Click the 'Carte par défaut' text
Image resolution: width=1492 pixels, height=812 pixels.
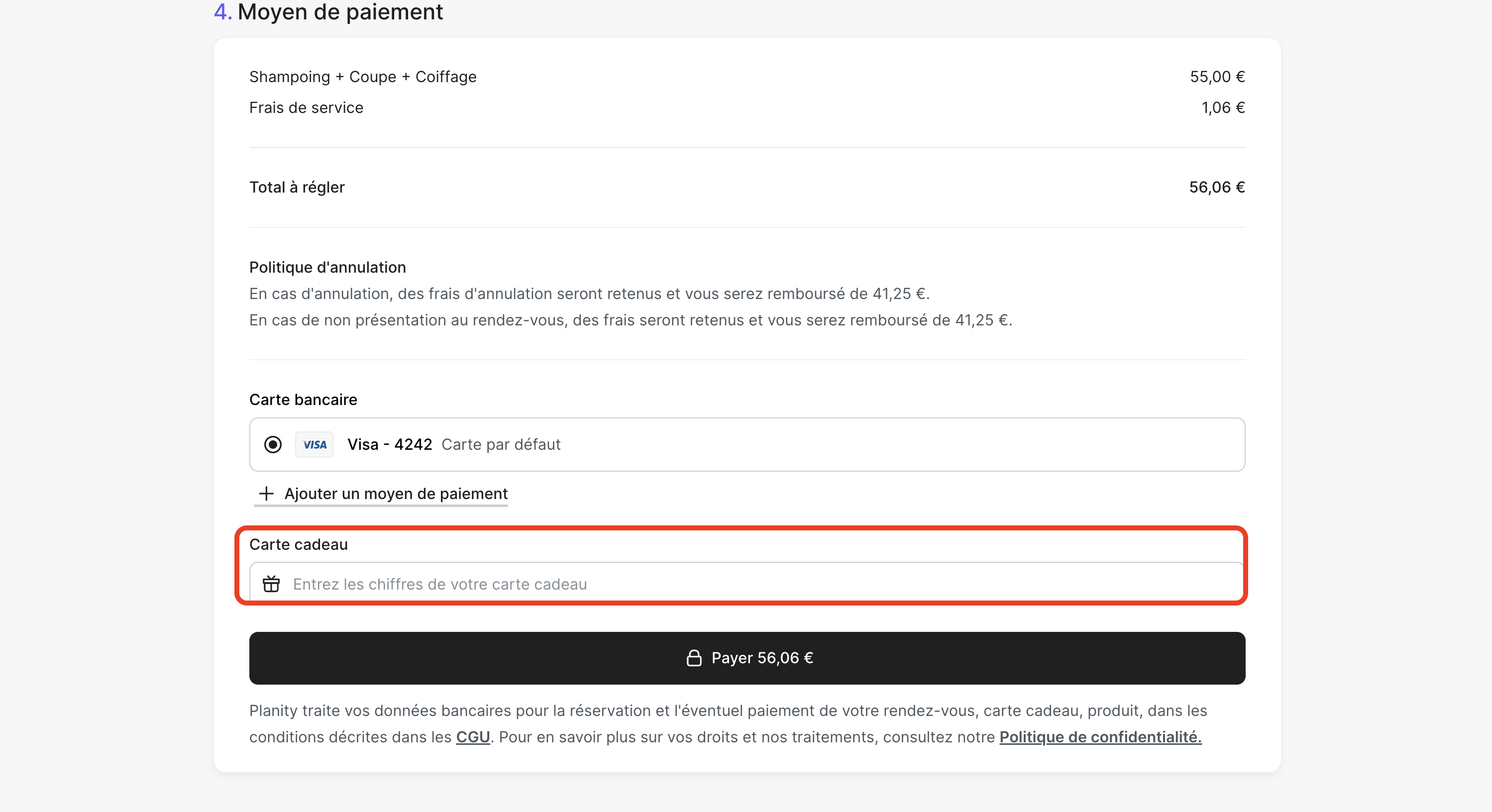coord(501,444)
